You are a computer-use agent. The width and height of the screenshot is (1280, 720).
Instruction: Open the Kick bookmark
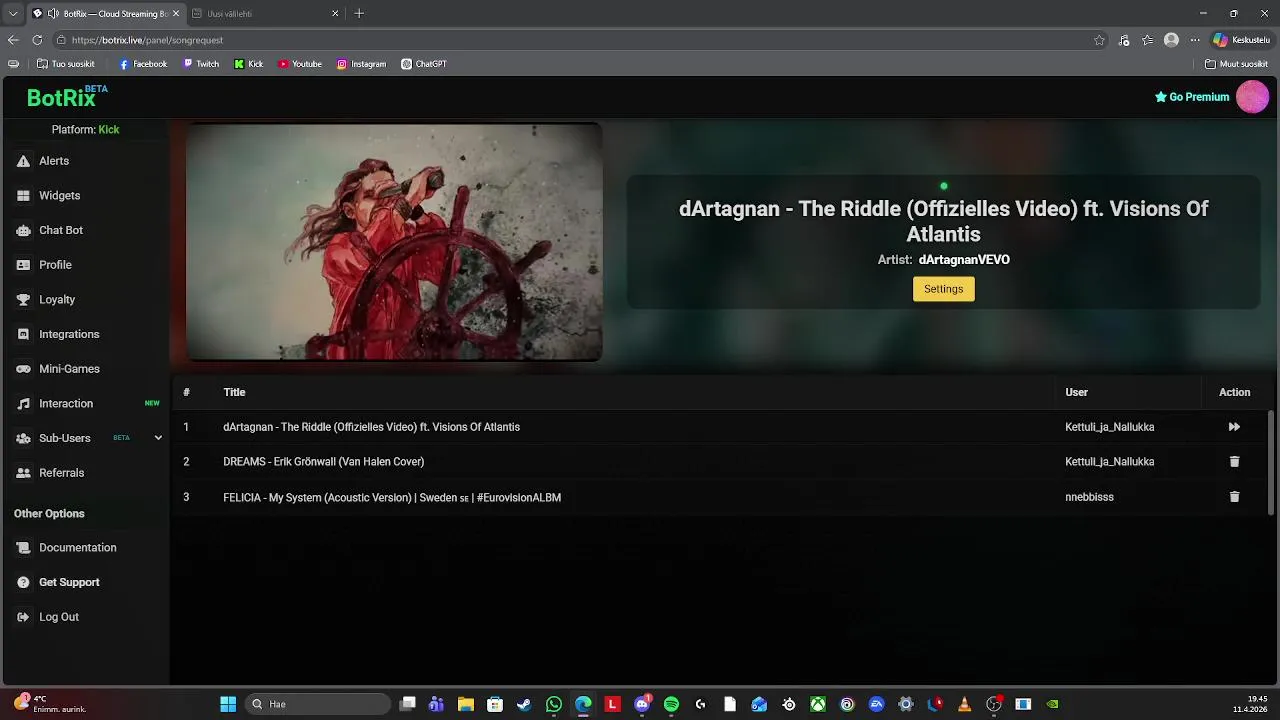coord(249,64)
